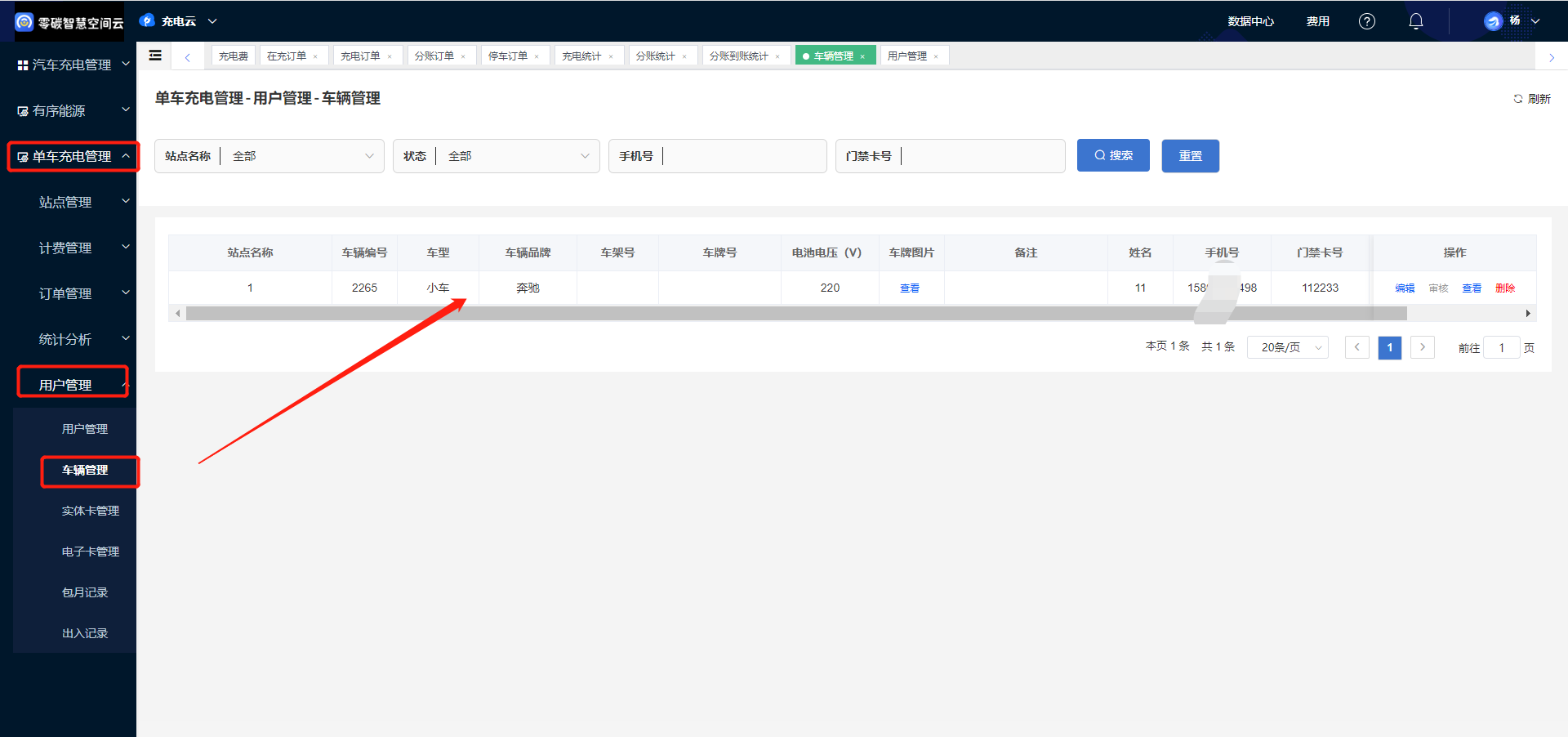Screen dimensions: 1568x737
Task: Open 电子卡管理 sidebar item
Action: point(91,552)
